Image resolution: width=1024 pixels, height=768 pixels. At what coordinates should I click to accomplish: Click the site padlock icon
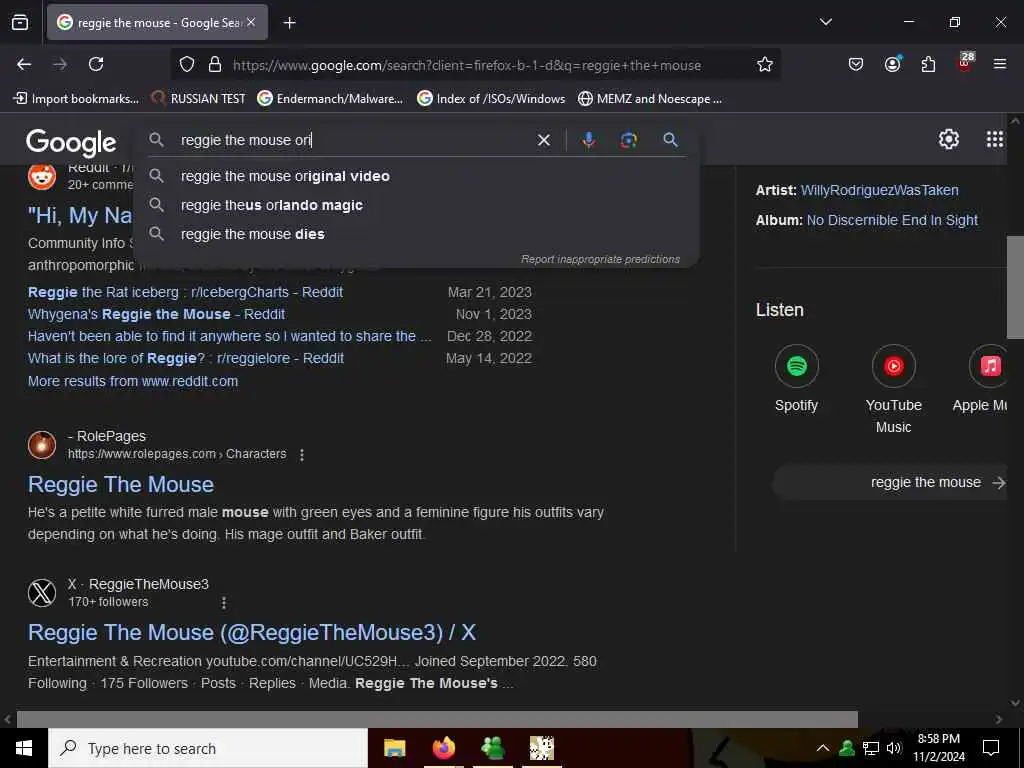pyautogui.click(x=214, y=65)
